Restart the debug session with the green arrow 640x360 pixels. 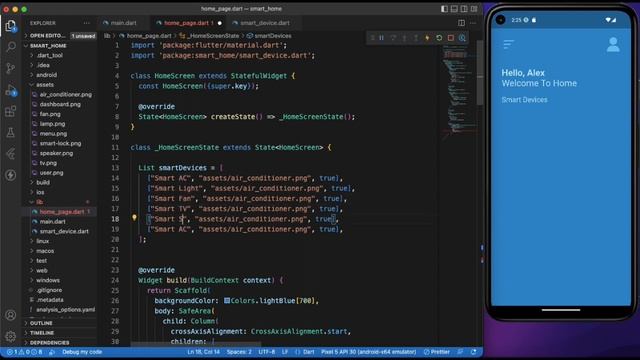pos(439,38)
